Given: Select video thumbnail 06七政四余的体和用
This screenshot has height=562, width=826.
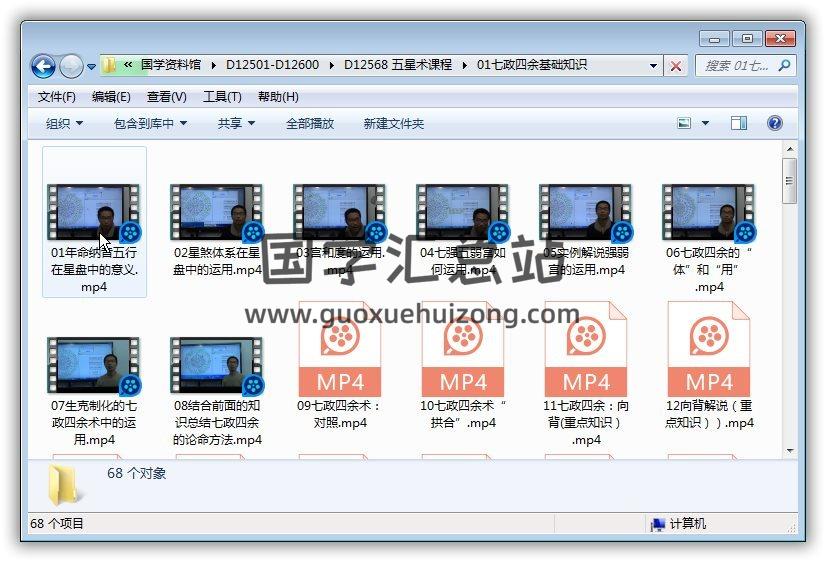Looking at the screenshot, I should click(x=709, y=212).
